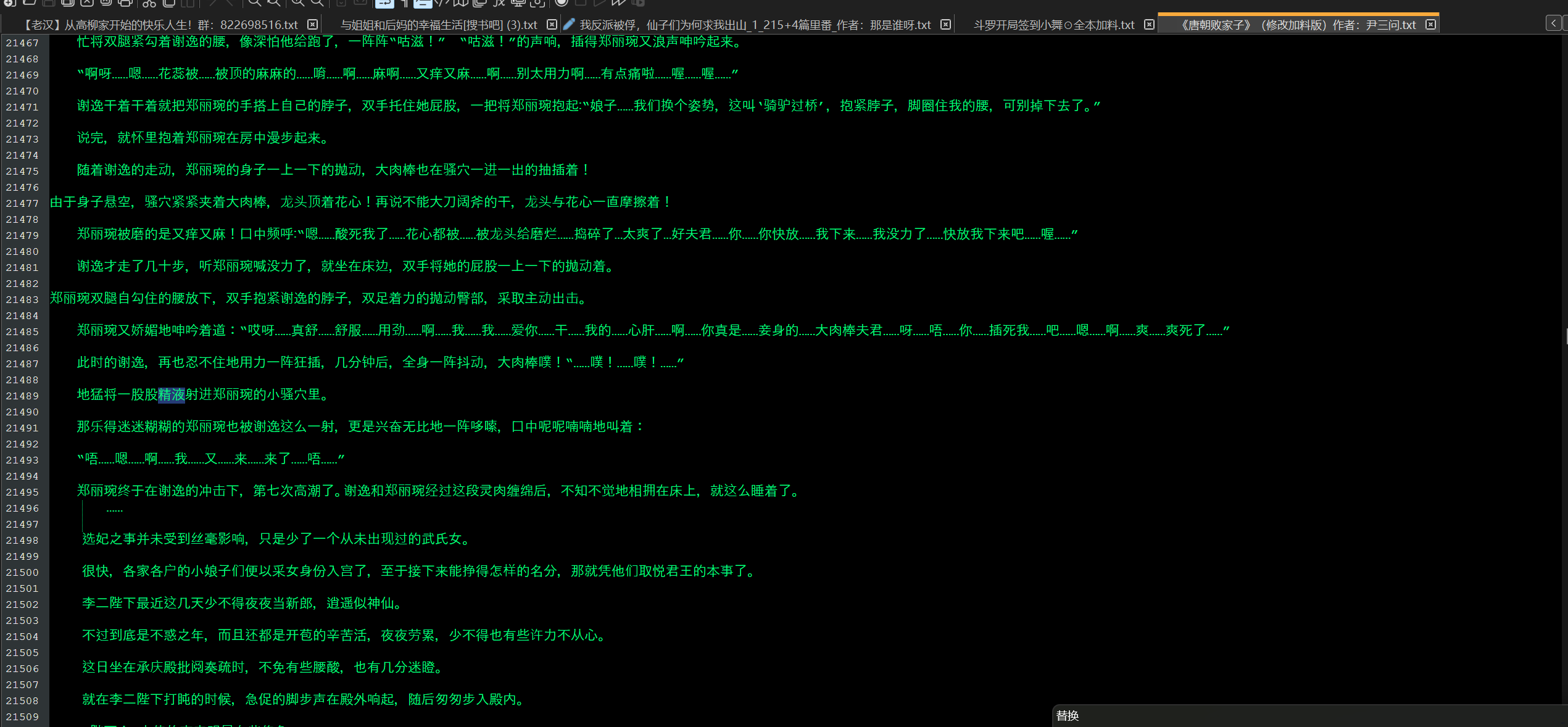Click the Record Macro circle icon
The image size is (1568, 727).
click(561, 3)
